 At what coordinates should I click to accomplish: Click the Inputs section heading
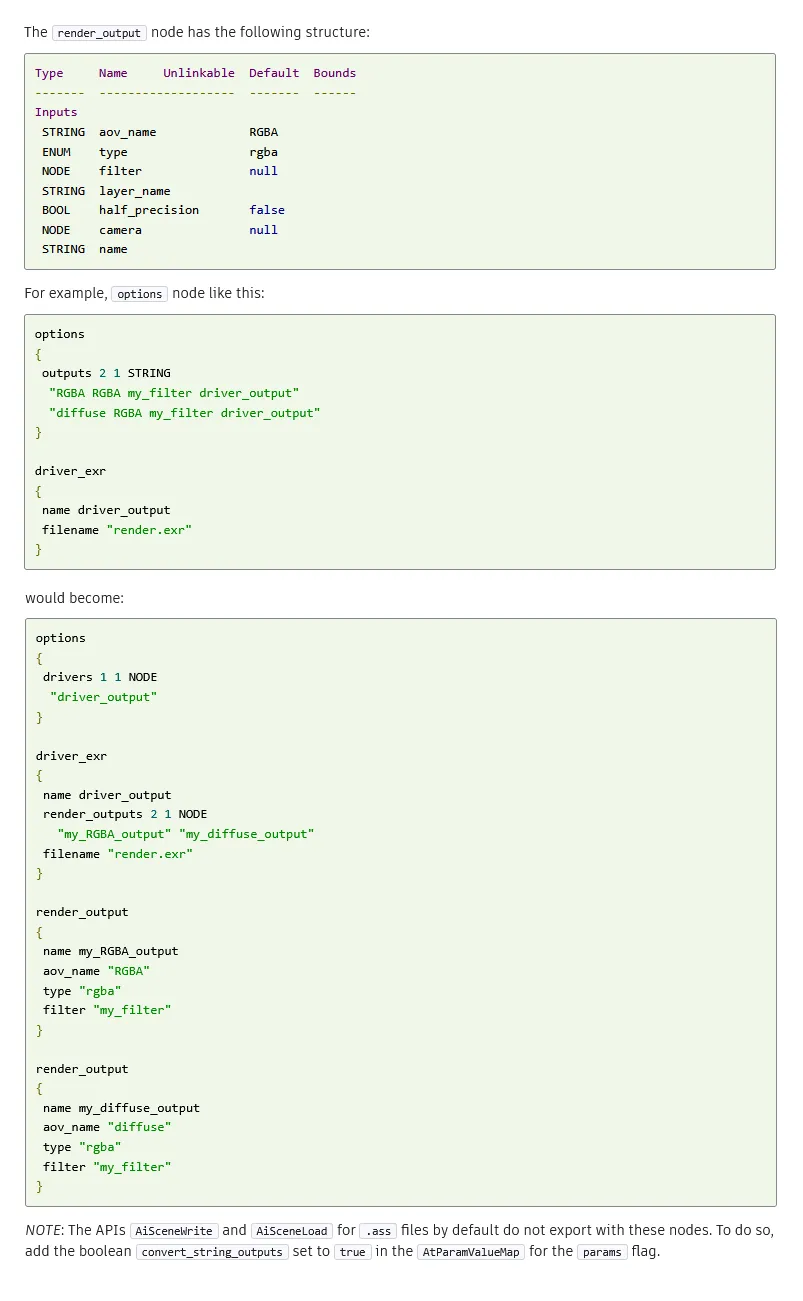pyautogui.click(x=56, y=112)
